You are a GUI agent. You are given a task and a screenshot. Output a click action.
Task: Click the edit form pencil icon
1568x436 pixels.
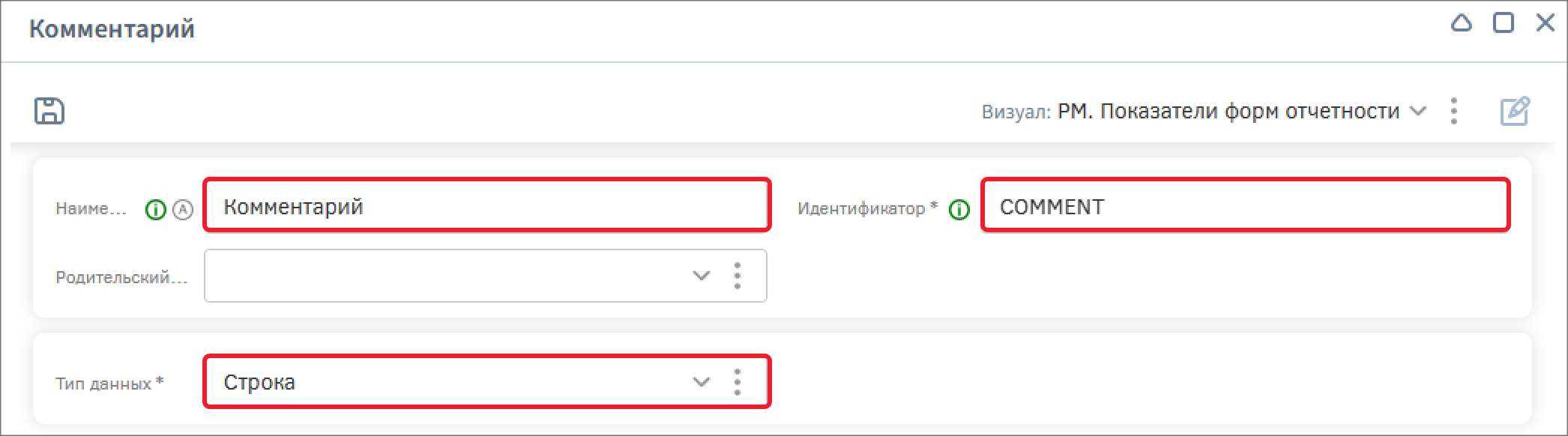(1515, 111)
